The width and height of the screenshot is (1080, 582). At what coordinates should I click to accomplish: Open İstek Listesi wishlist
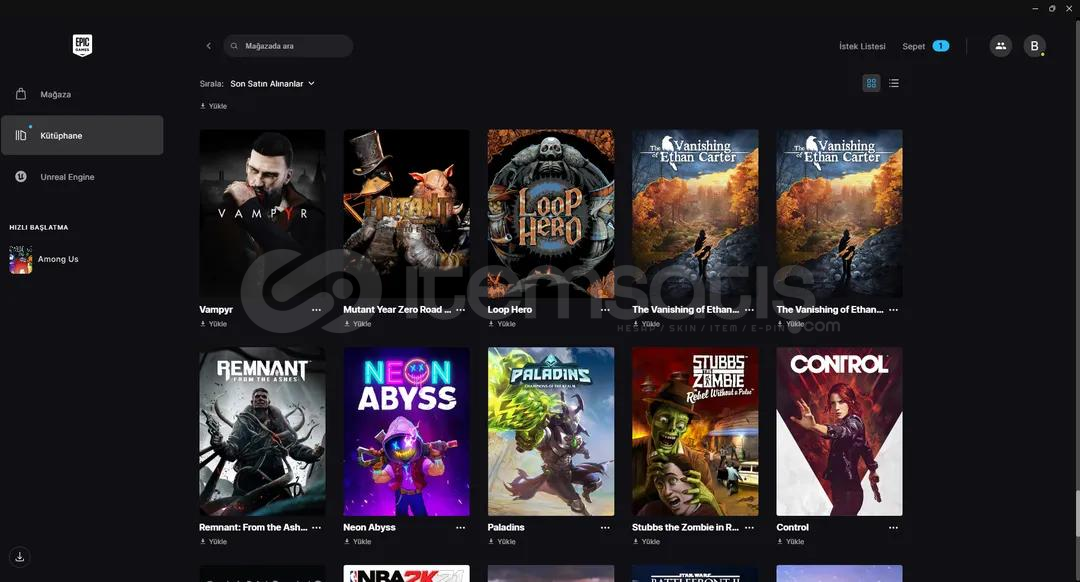(x=862, y=46)
